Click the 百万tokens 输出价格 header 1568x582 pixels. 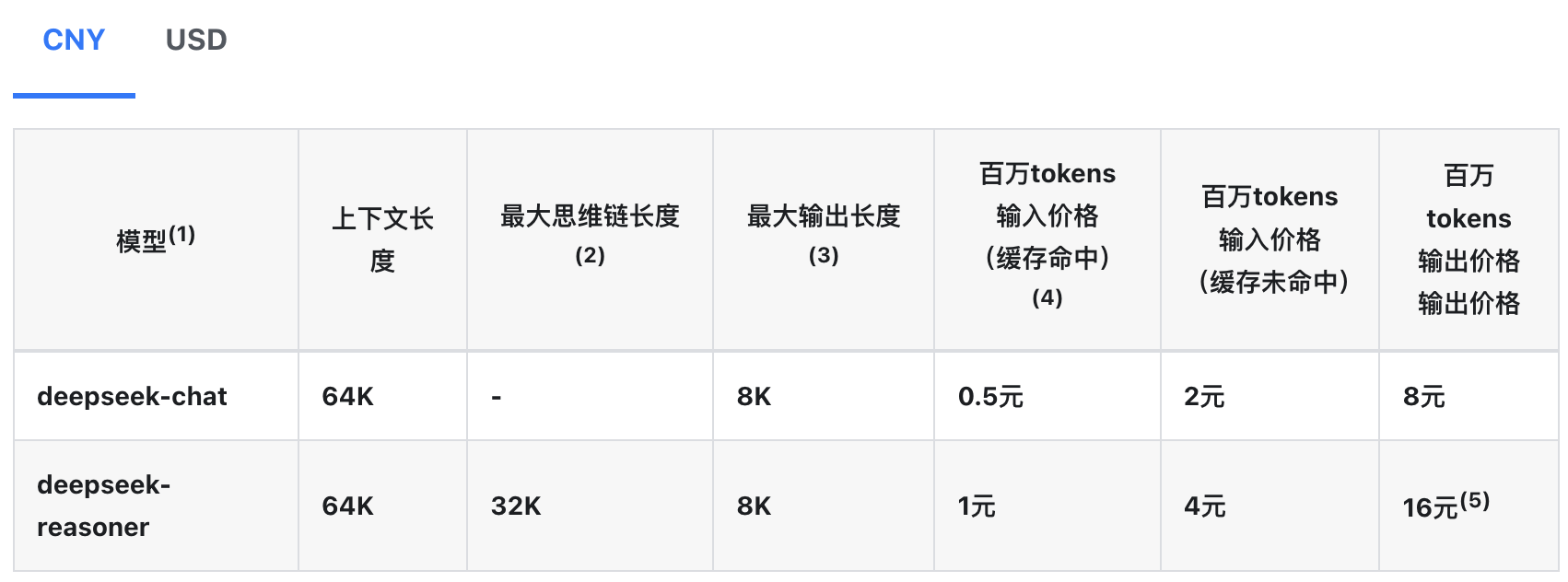(x=1469, y=239)
